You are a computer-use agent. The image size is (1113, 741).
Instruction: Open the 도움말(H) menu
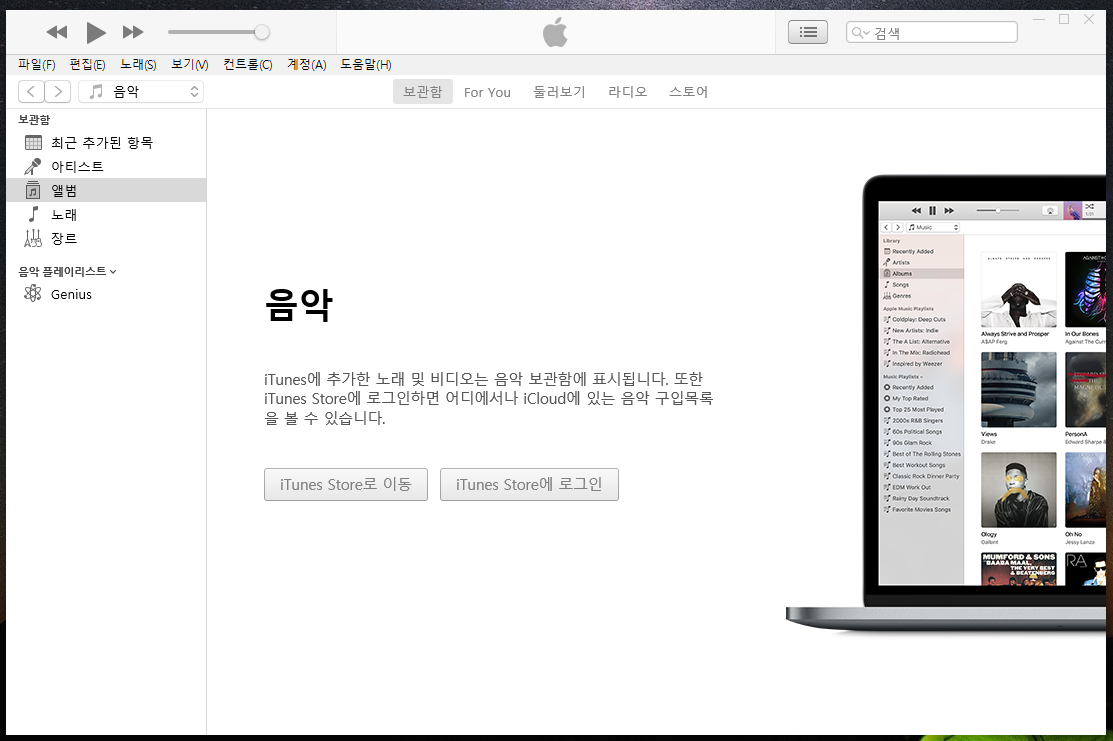(366, 65)
